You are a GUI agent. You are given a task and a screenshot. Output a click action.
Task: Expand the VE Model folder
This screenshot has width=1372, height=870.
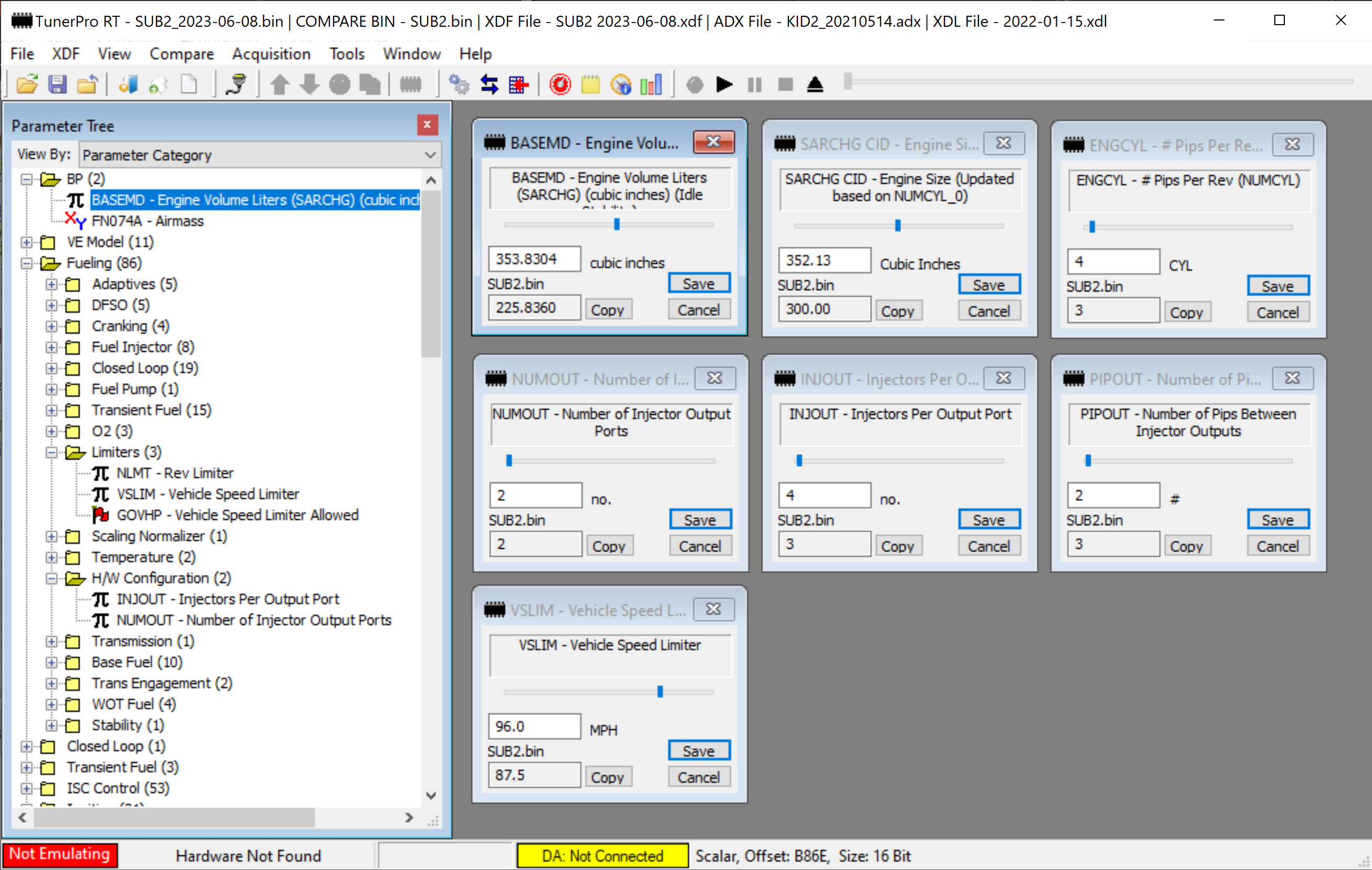26,242
